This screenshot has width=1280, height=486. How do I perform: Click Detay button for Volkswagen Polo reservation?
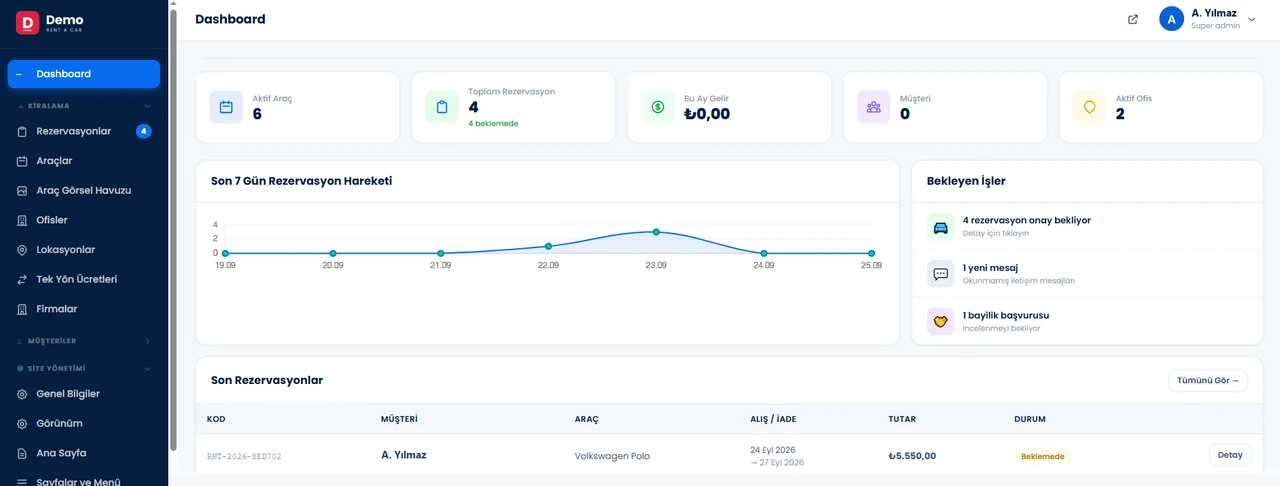(1230, 455)
